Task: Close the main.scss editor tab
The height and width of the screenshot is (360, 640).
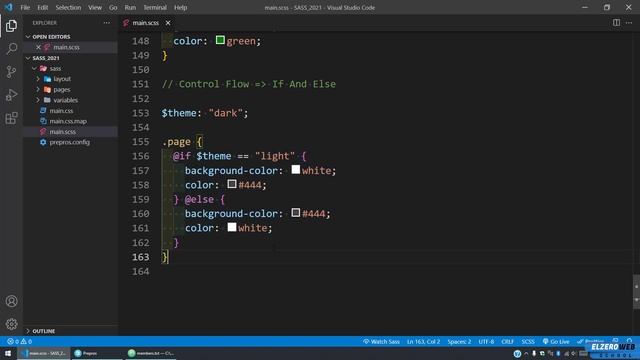Action: (x=168, y=23)
